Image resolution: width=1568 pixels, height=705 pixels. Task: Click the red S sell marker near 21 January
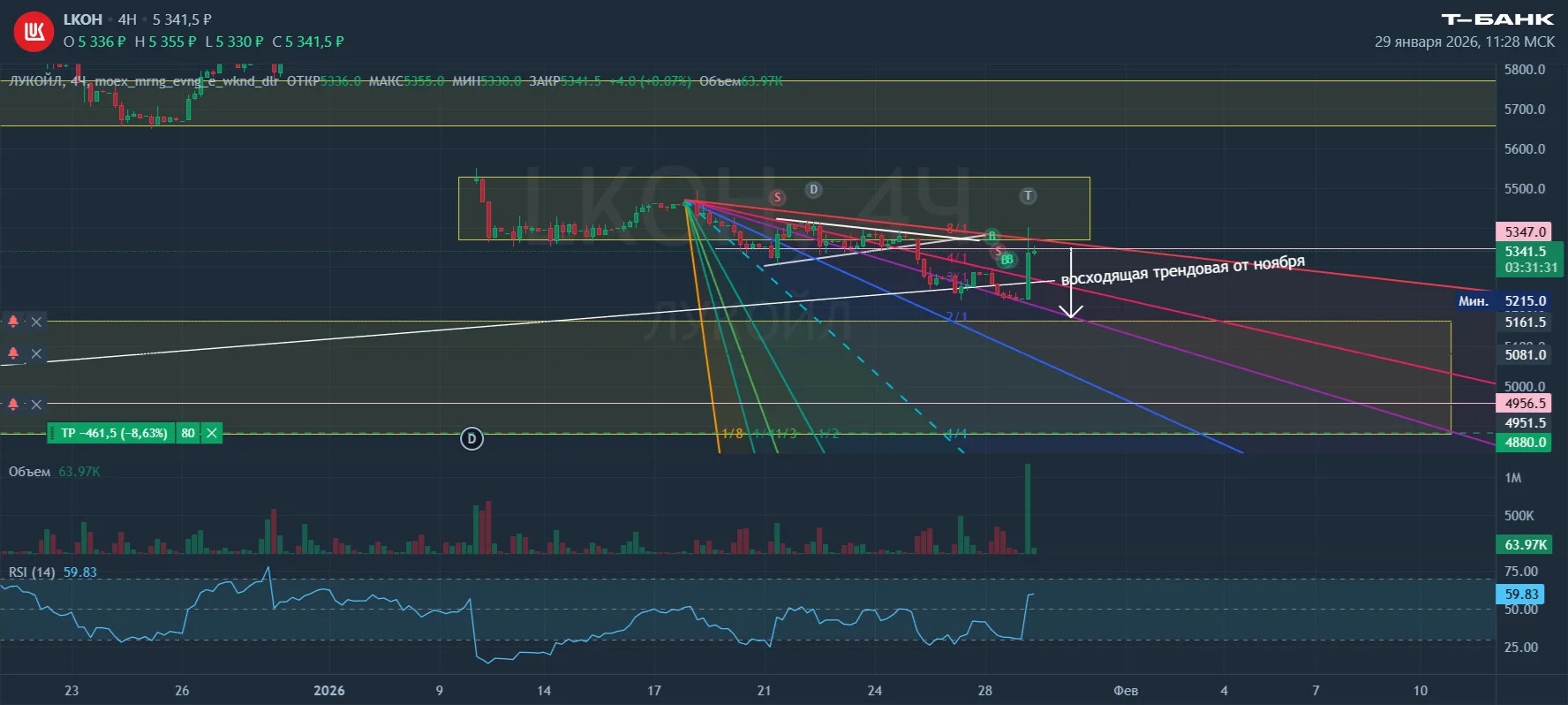tap(777, 197)
